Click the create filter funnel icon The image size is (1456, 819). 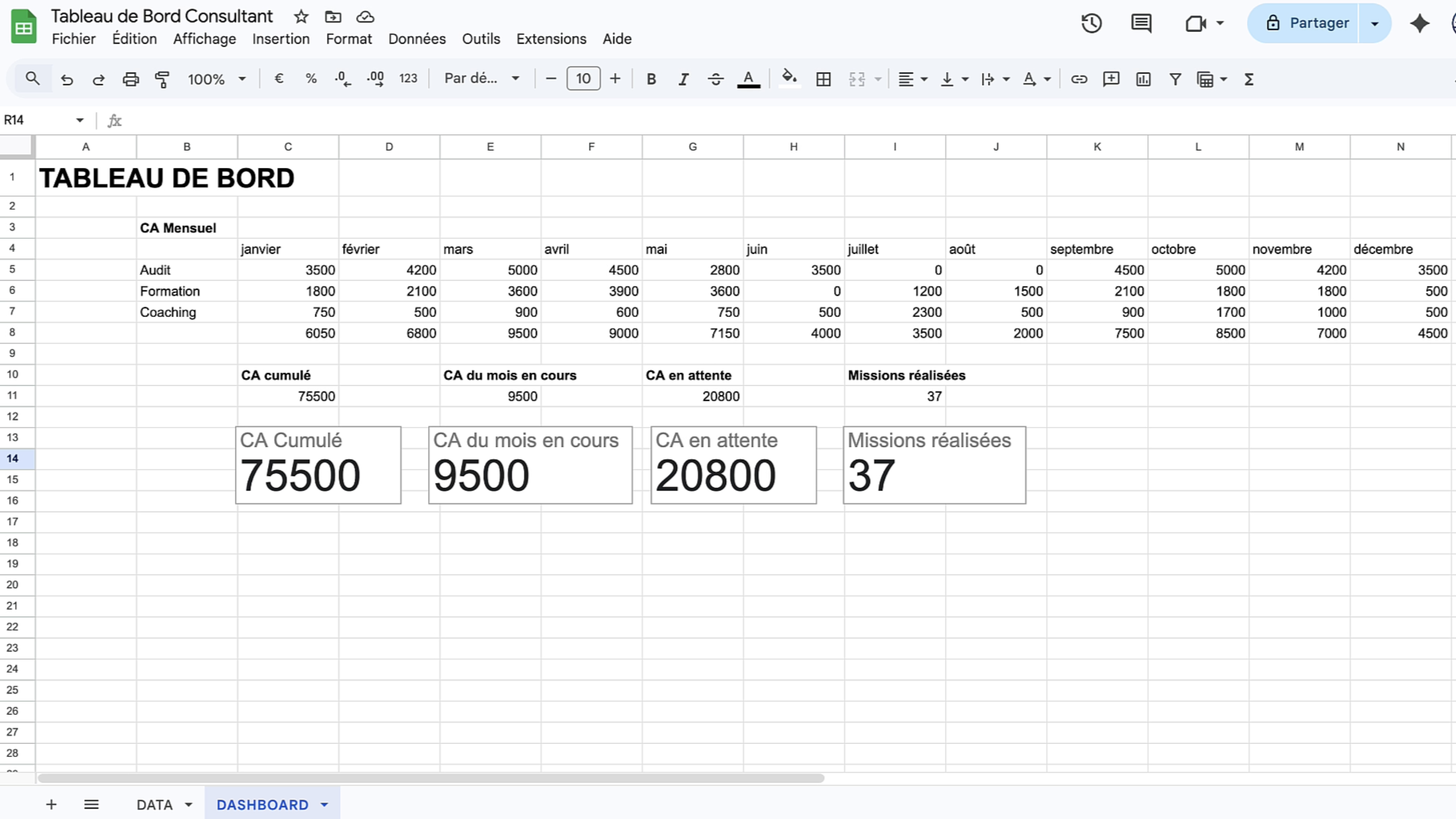click(x=1175, y=79)
